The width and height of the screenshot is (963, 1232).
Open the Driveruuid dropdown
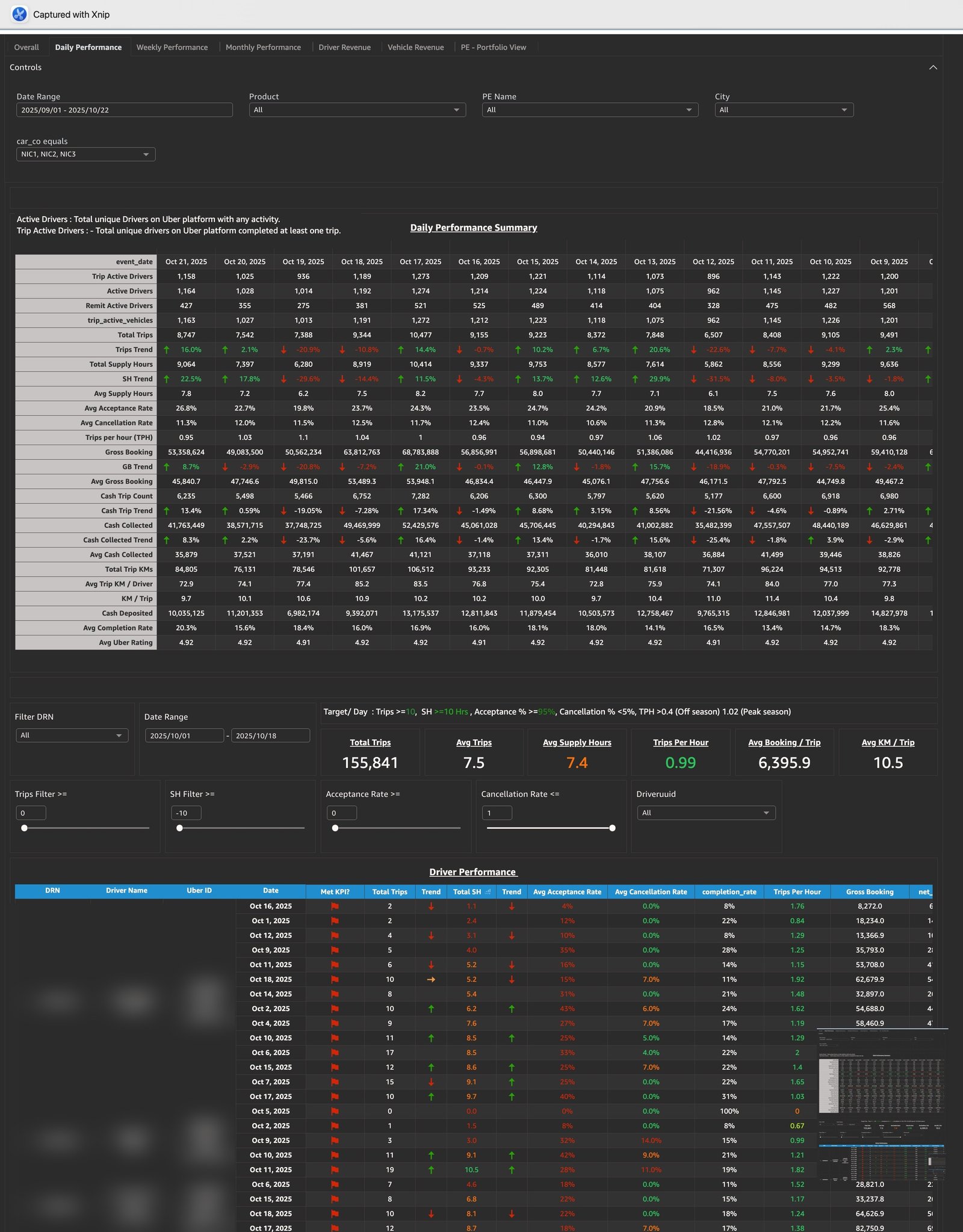click(x=706, y=813)
